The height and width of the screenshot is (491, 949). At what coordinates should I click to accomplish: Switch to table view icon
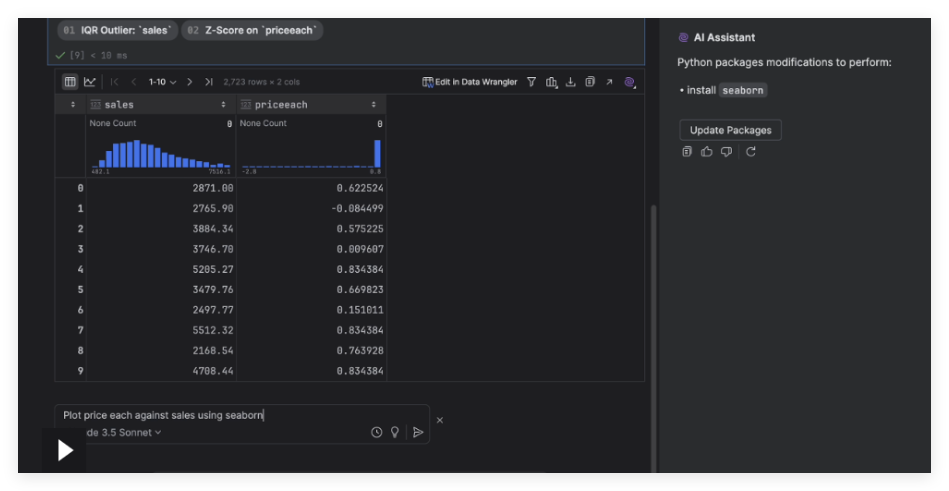tap(70, 82)
